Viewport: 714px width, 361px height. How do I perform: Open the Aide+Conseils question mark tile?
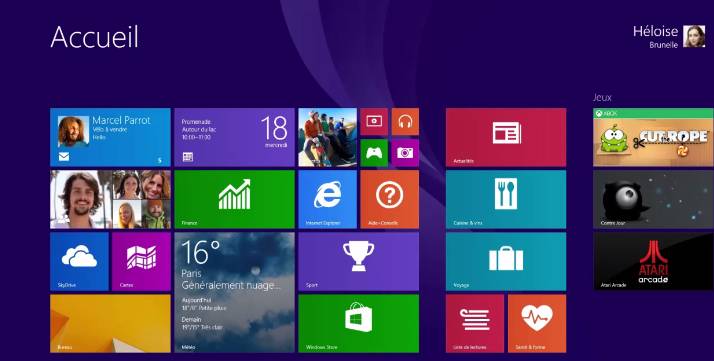tap(390, 199)
